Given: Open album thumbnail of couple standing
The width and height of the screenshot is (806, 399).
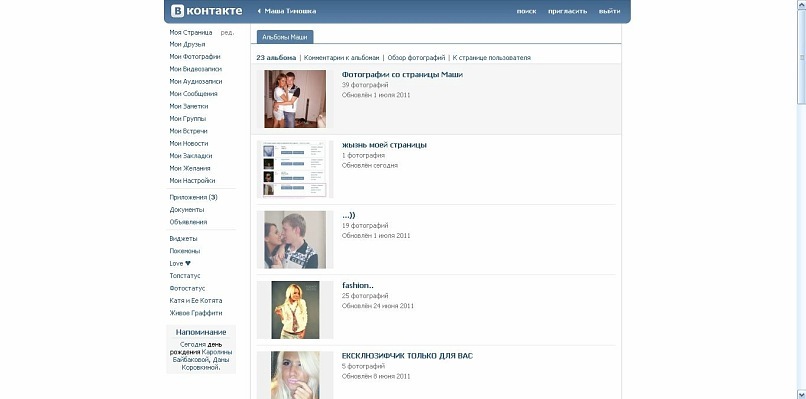Looking at the screenshot, I should tap(295, 99).
